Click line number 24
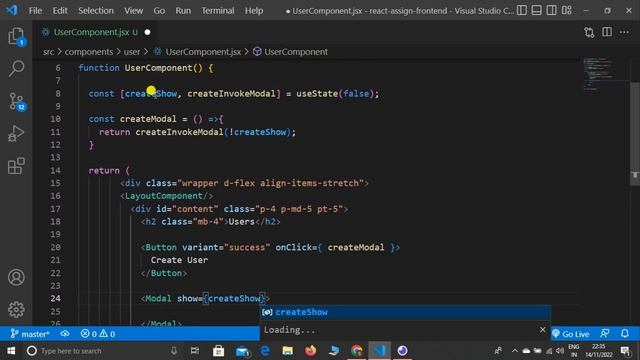The width and height of the screenshot is (640, 360). point(56,298)
